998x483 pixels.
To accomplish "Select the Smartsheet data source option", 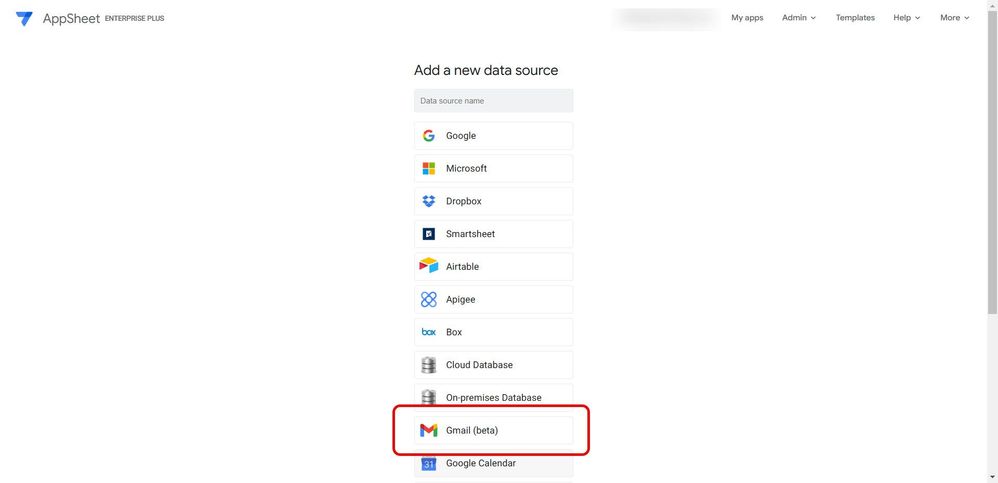I will [493, 234].
